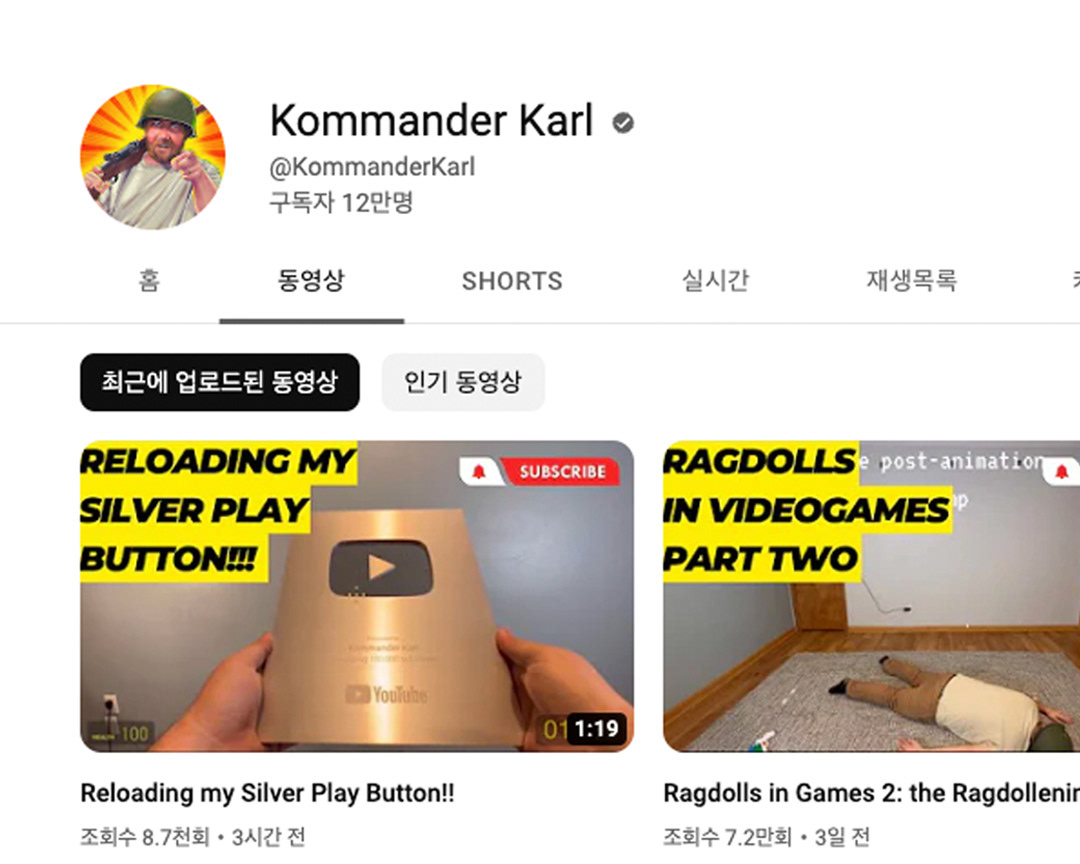The width and height of the screenshot is (1080, 864).
Task: Switch to the 동영상 tab
Action: coord(311,280)
